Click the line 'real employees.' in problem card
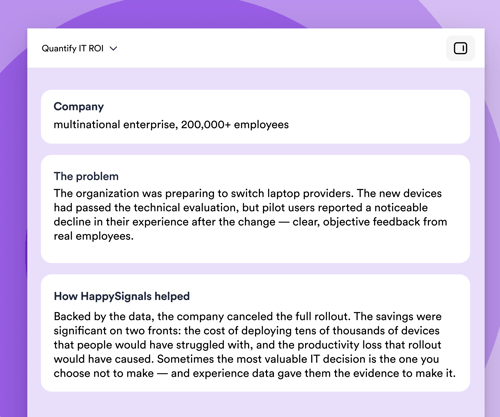 pyautogui.click(x=94, y=236)
